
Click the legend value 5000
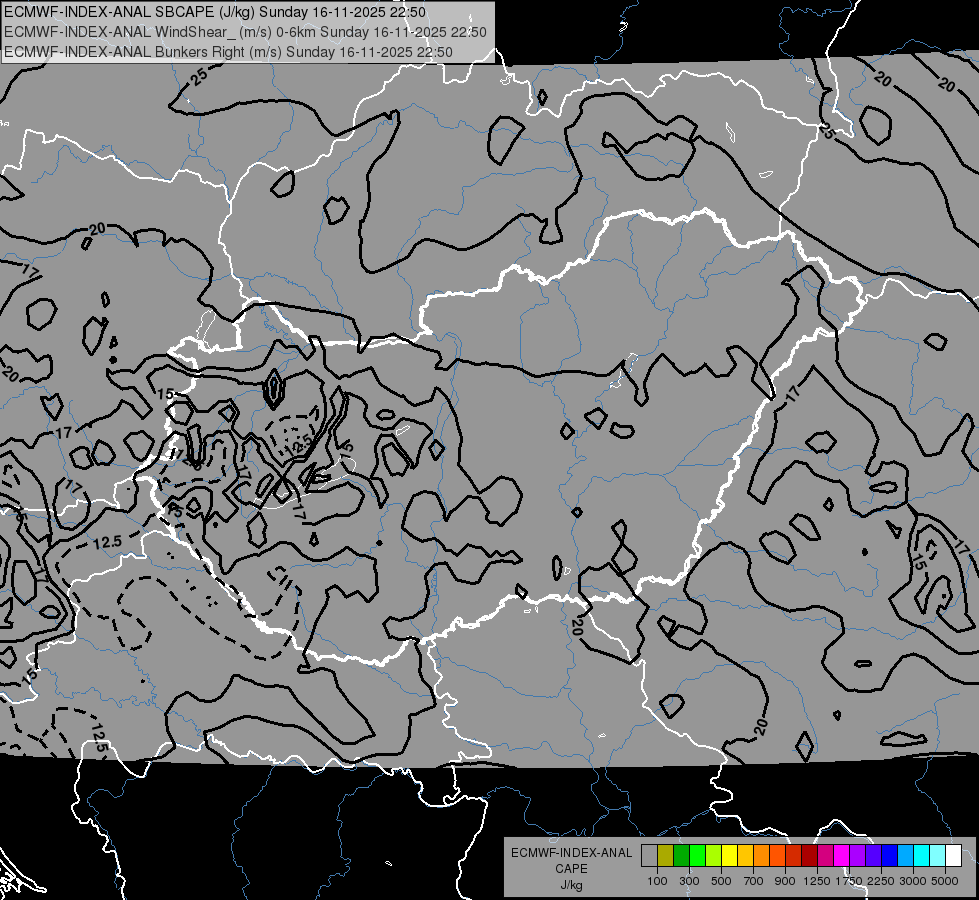pyautogui.click(x=945, y=881)
